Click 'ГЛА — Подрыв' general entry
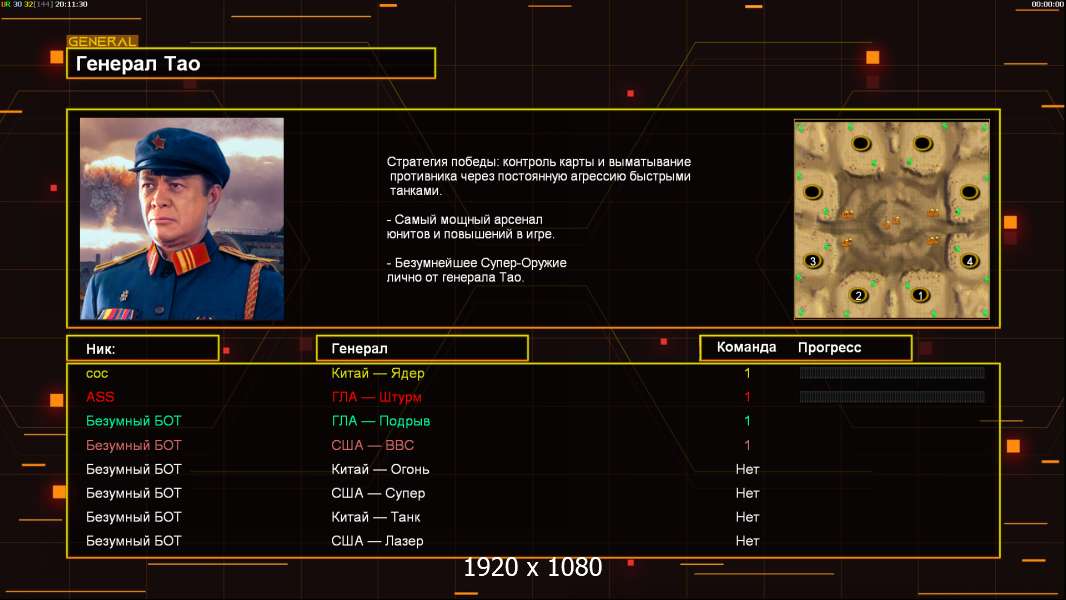 point(381,421)
